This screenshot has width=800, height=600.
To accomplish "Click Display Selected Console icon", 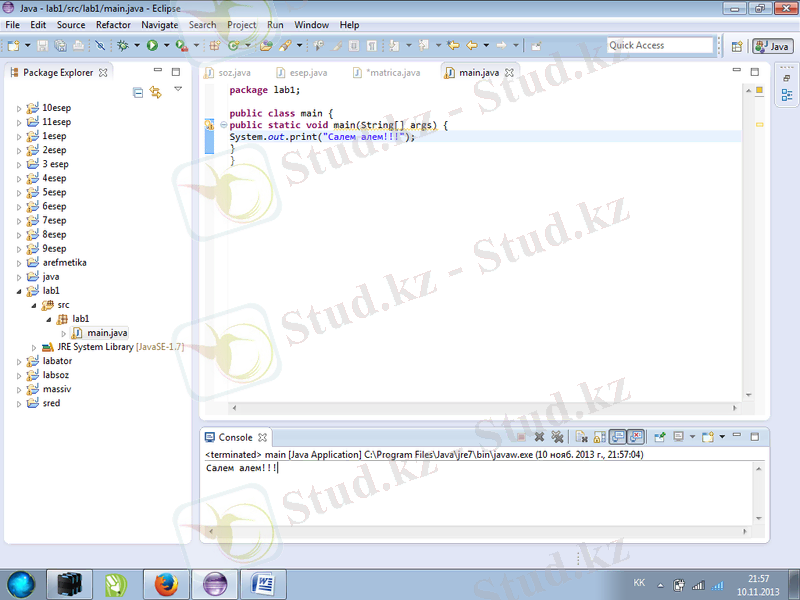I will coord(678,437).
